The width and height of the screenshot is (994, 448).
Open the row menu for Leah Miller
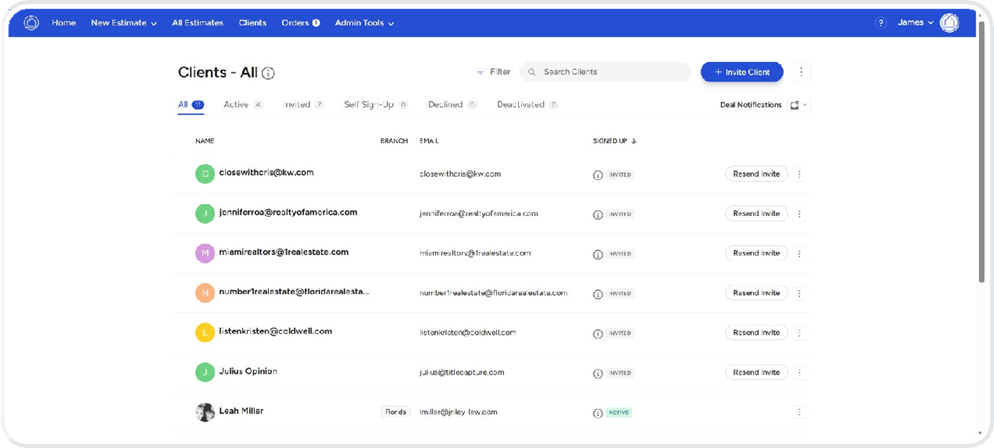[799, 412]
